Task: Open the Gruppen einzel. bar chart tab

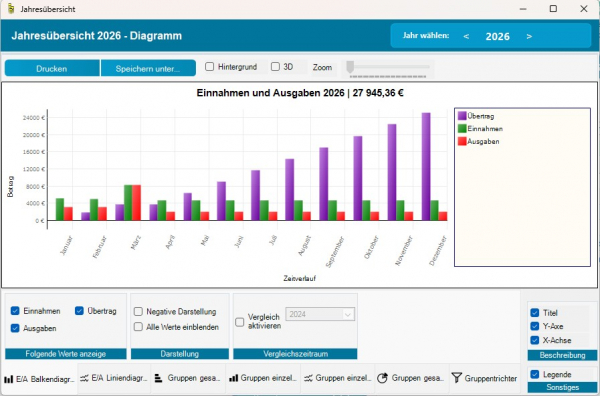Action: (263, 378)
